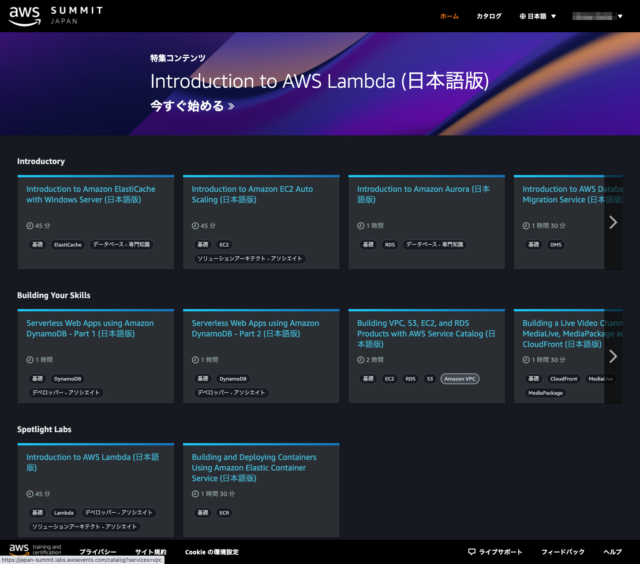
Task: Select RDS tag on Aurora card
Action: coord(390,244)
